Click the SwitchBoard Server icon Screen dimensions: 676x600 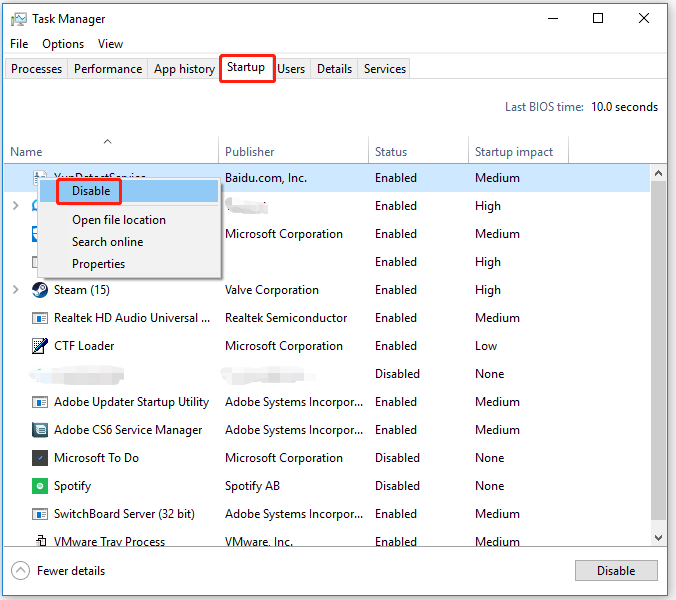[40, 514]
